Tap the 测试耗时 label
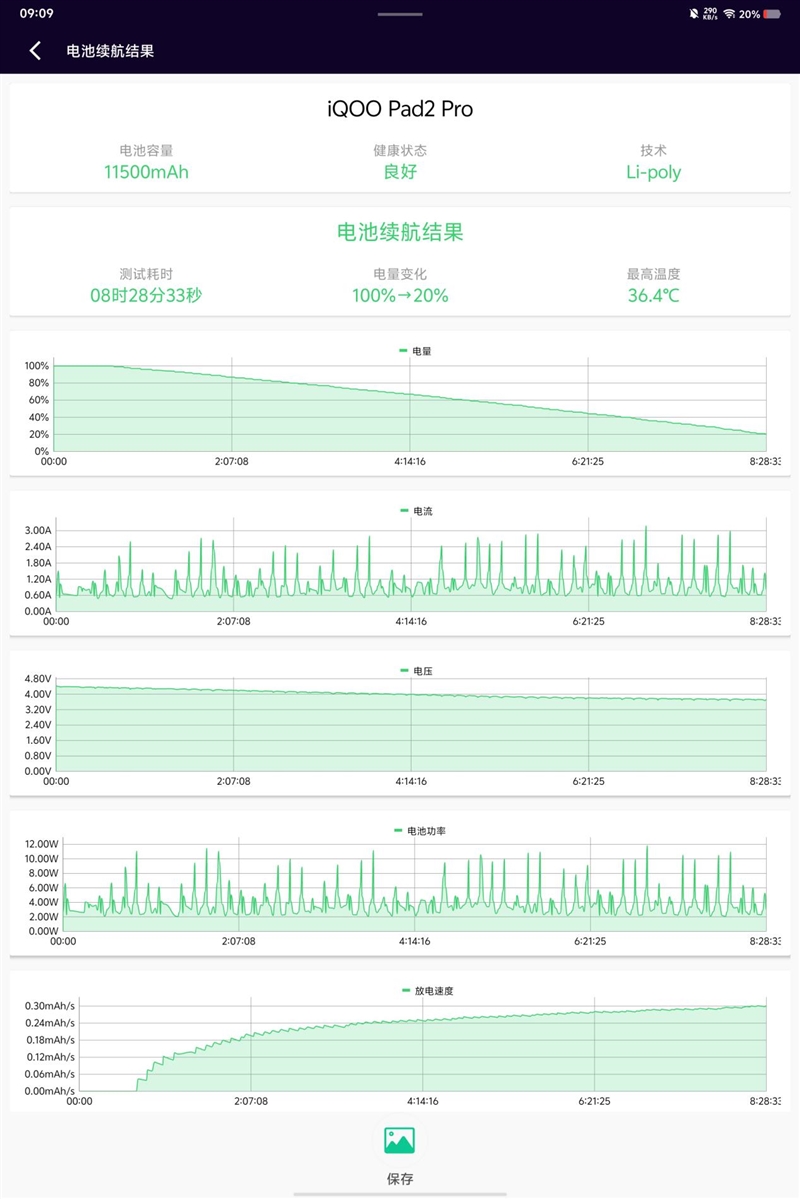 pyautogui.click(x=146, y=274)
